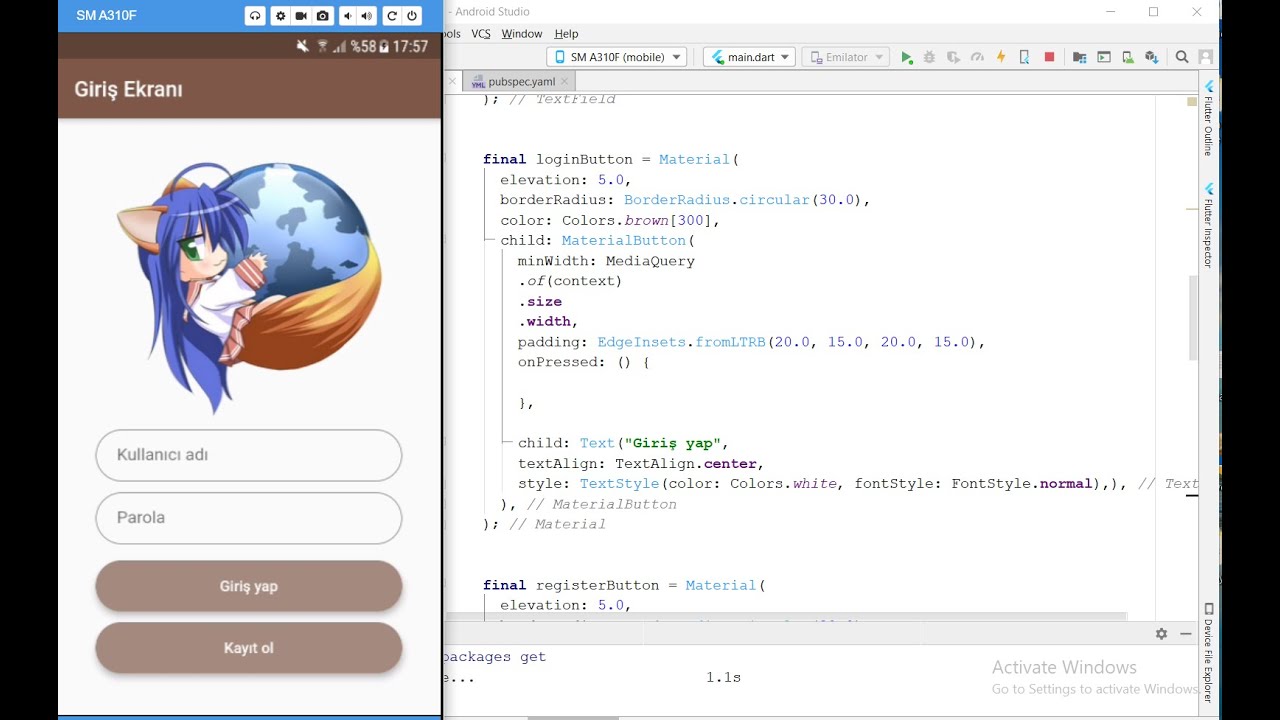Run the app with the green play icon

(907, 58)
